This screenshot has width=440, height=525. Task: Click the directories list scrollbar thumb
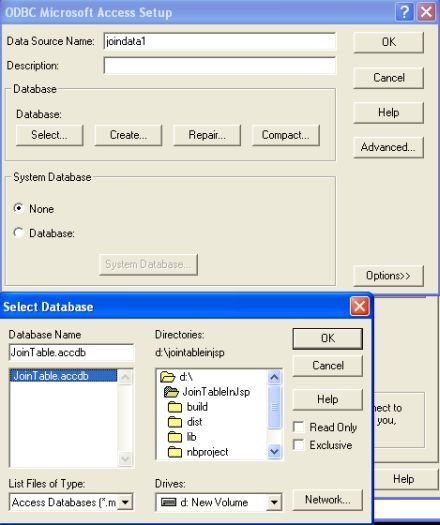coord(274,406)
